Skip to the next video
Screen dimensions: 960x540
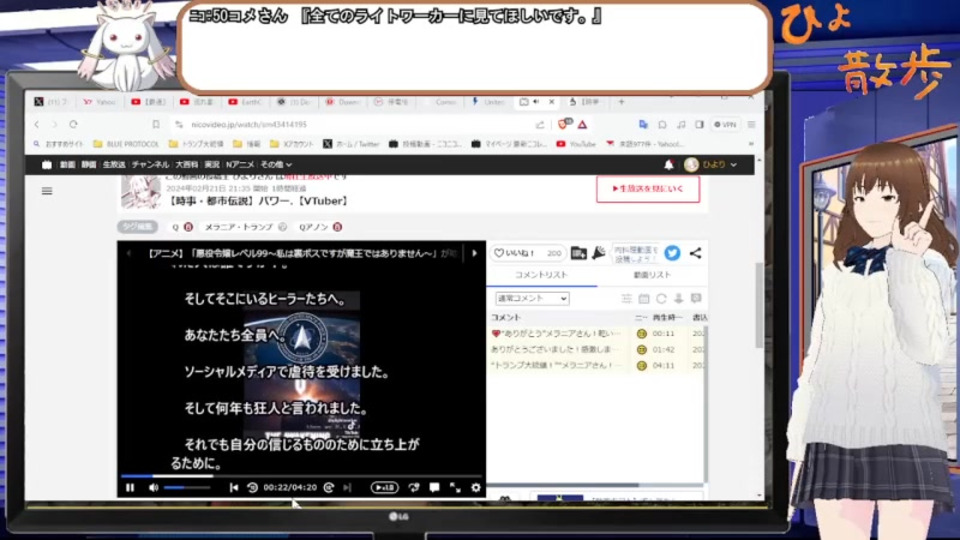coord(347,488)
